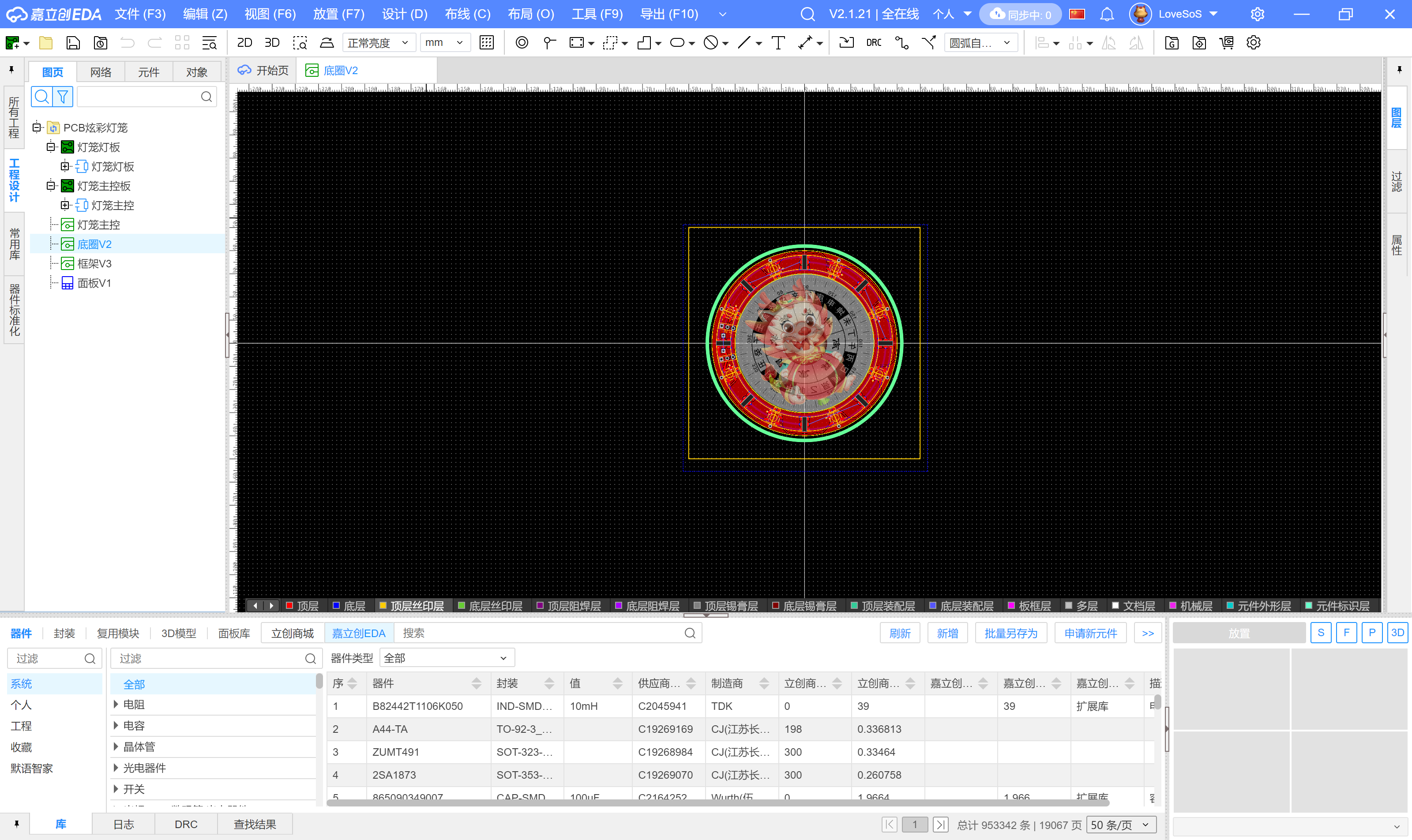This screenshot has height=840, width=1412.
Task: Select the via placement tool
Action: [522, 42]
